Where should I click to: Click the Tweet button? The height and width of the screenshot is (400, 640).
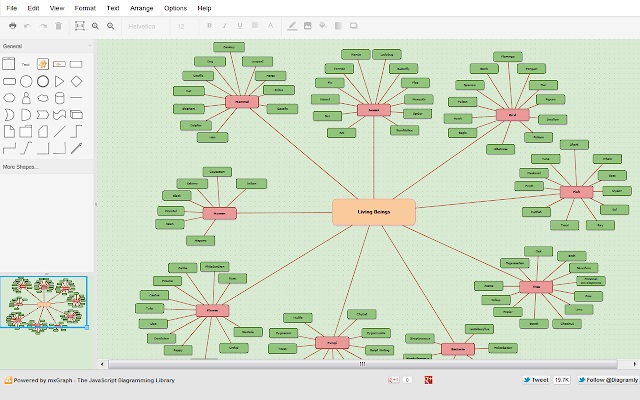click(536, 380)
